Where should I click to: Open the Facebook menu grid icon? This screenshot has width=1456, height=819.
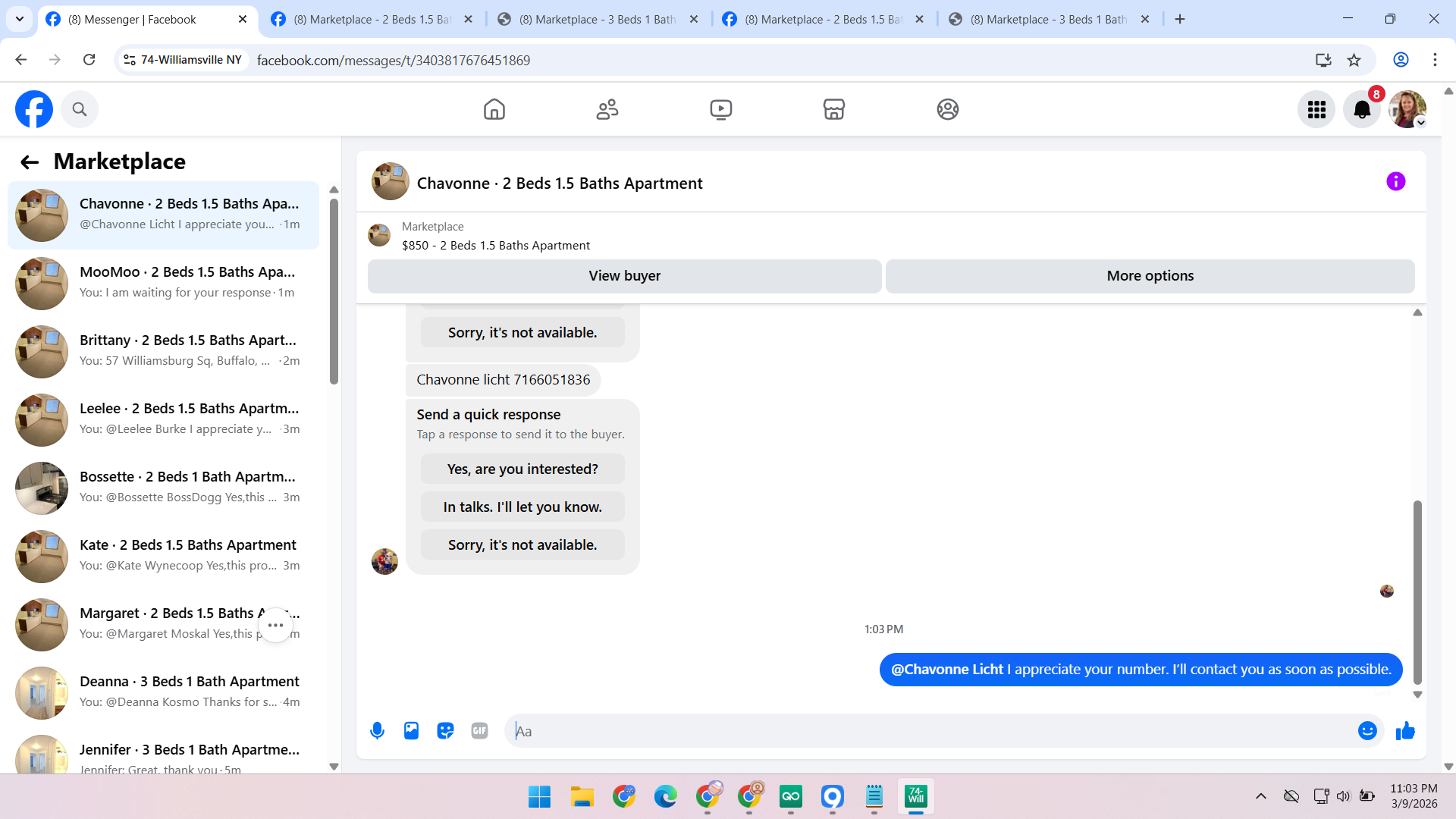[x=1316, y=110]
